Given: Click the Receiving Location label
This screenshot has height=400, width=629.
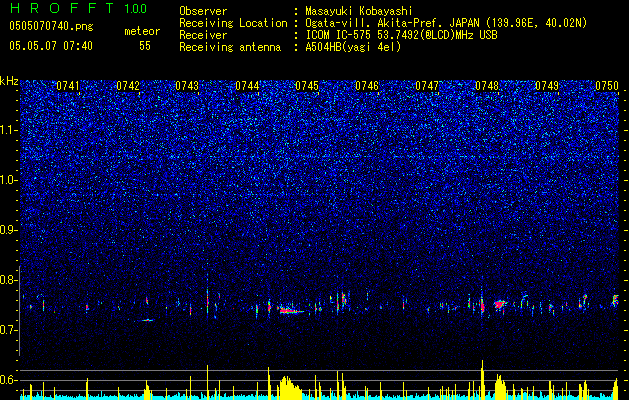Looking at the screenshot, I should (233, 23).
